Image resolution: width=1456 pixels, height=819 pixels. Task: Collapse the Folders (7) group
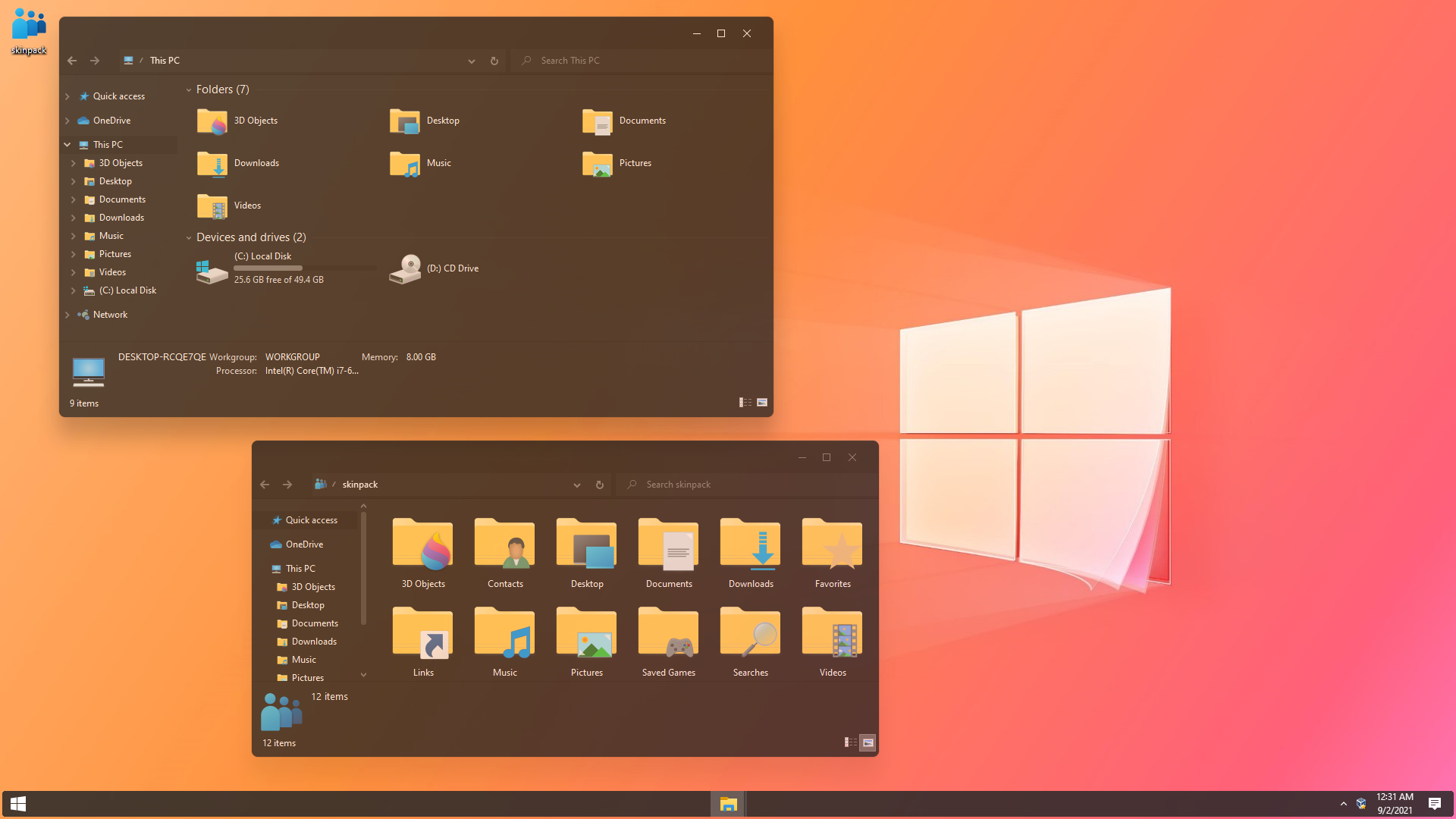(x=189, y=90)
